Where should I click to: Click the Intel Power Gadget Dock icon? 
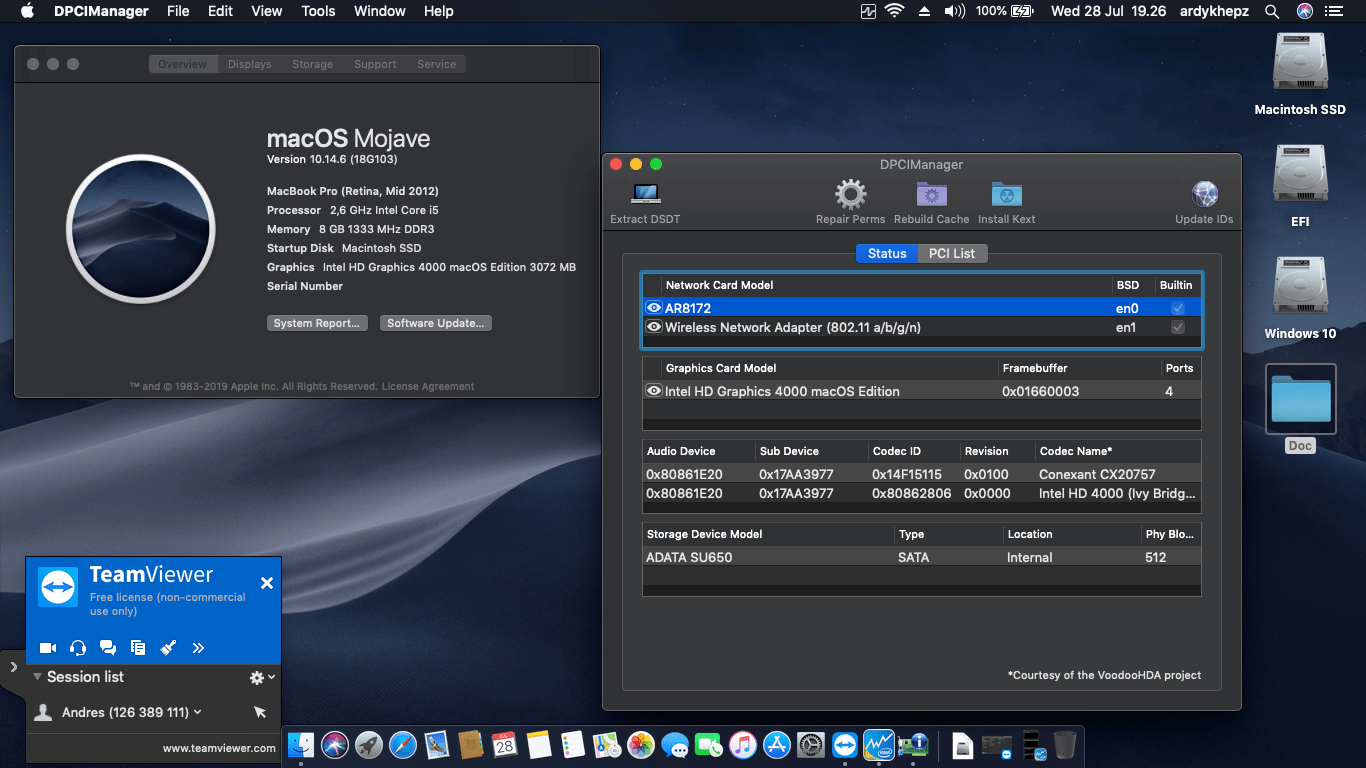[x=879, y=744]
